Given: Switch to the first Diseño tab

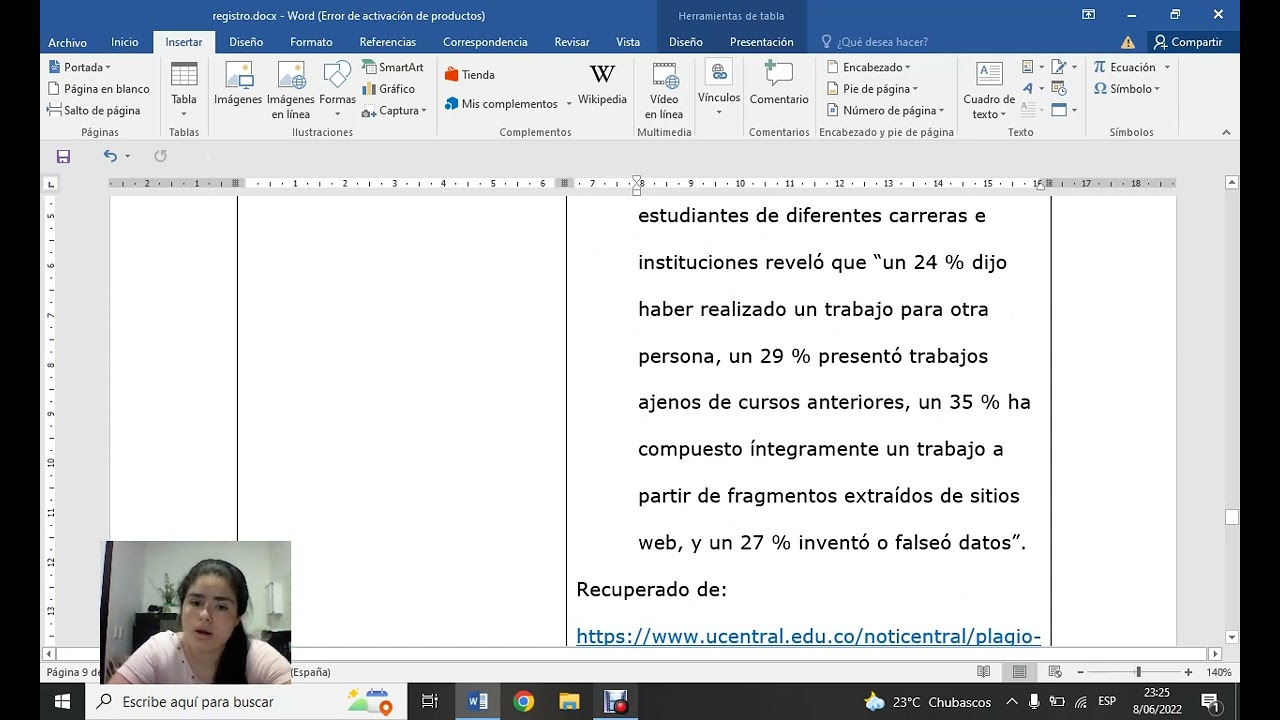Looking at the screenshot, I should [246, 42].
